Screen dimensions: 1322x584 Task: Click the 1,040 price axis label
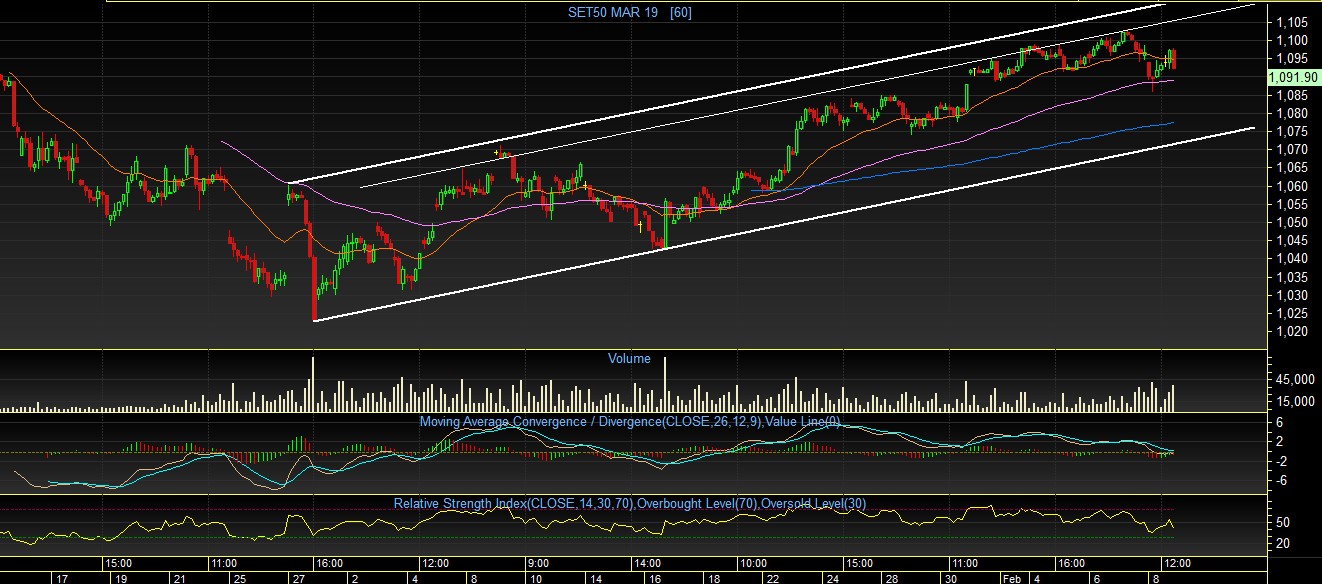(1292, 258)
